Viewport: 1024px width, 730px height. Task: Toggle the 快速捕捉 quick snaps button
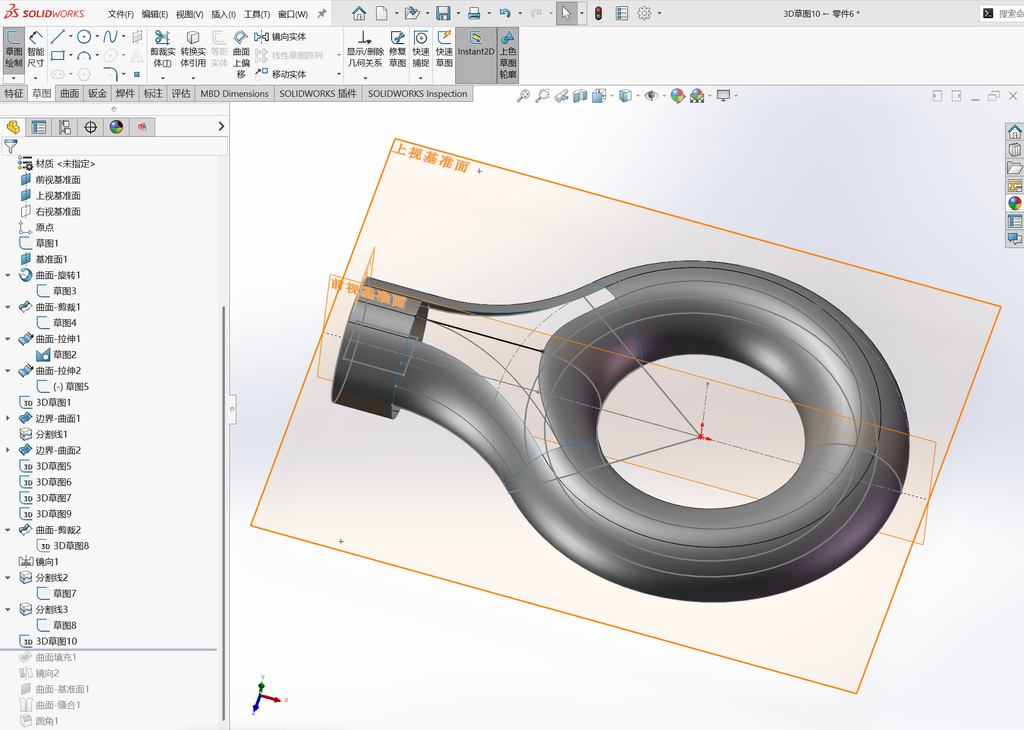(421, 50)
